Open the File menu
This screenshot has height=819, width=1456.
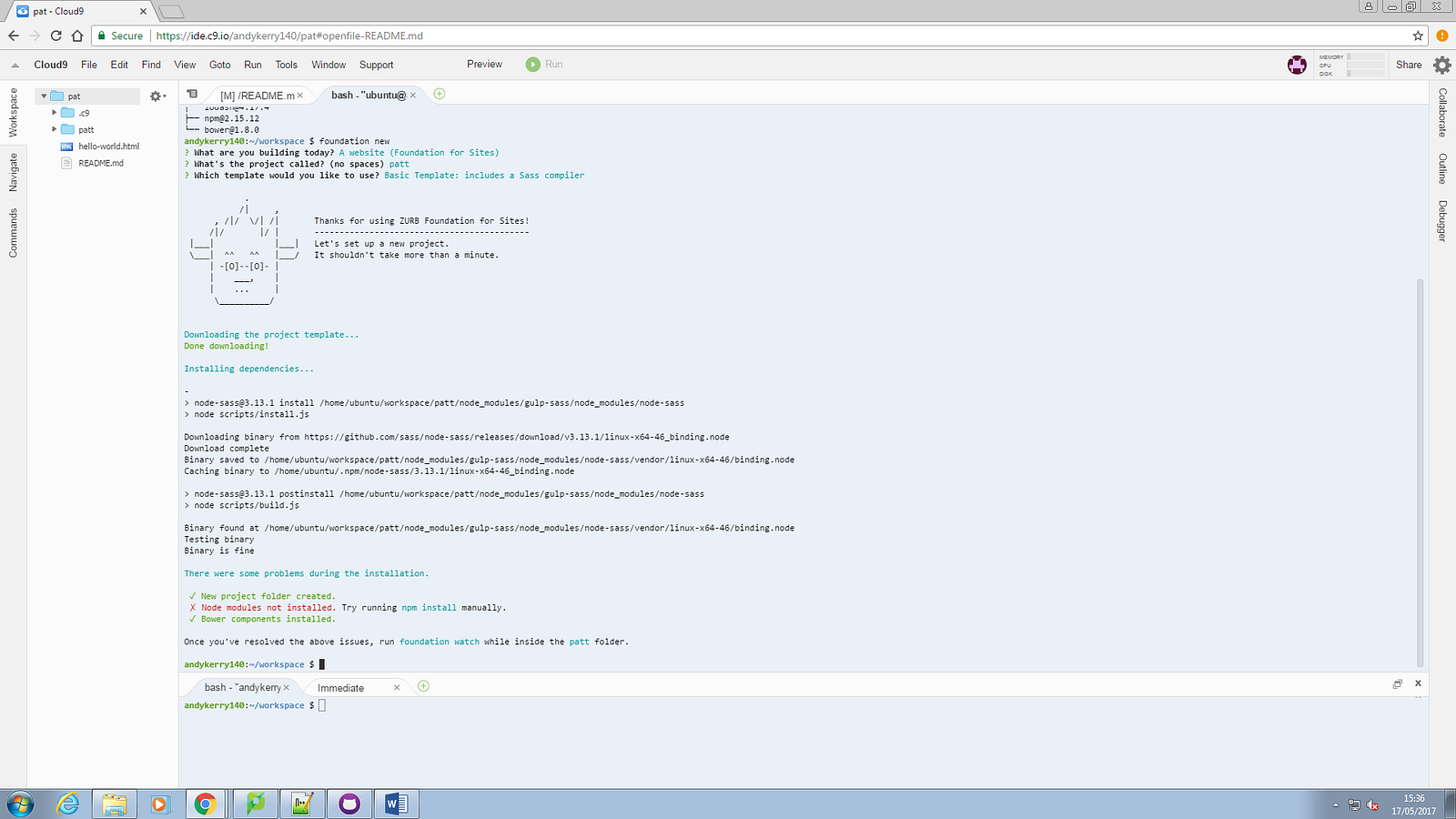89,65
